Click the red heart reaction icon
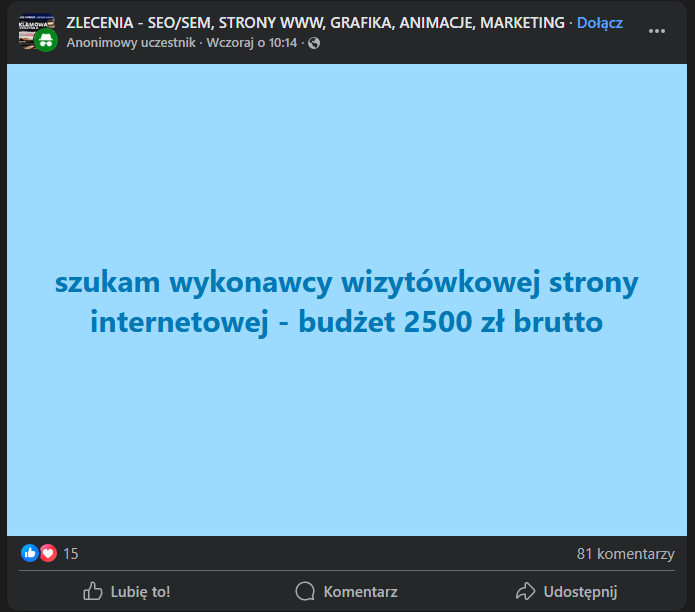Screen dimensions: 695x612 [48, 553]
